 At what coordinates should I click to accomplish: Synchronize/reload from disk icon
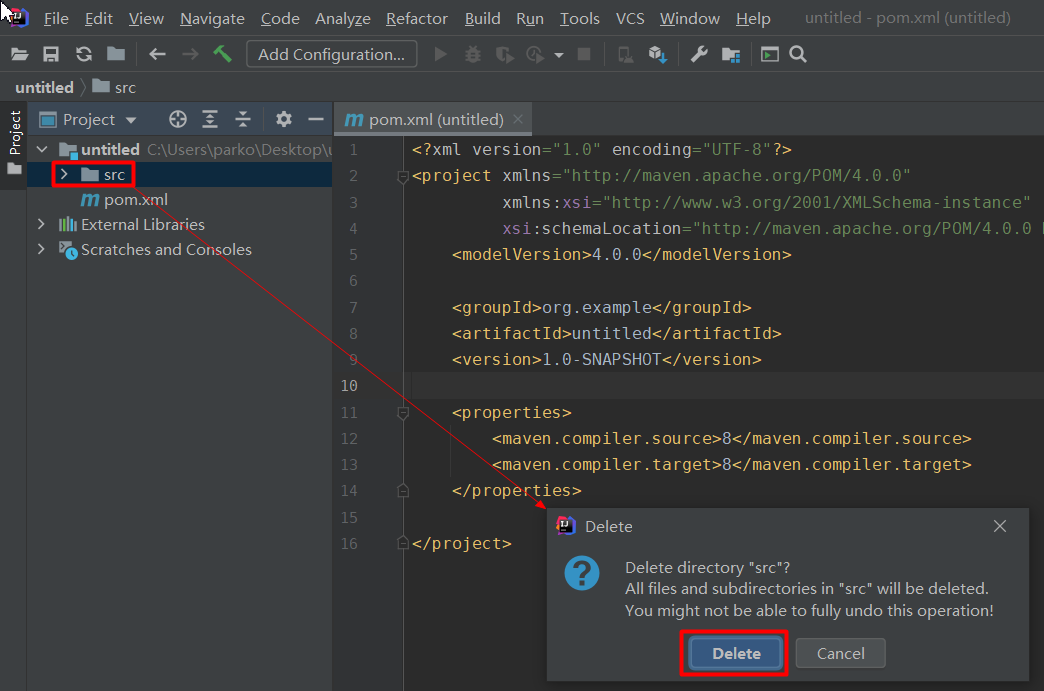coord(83,55)
